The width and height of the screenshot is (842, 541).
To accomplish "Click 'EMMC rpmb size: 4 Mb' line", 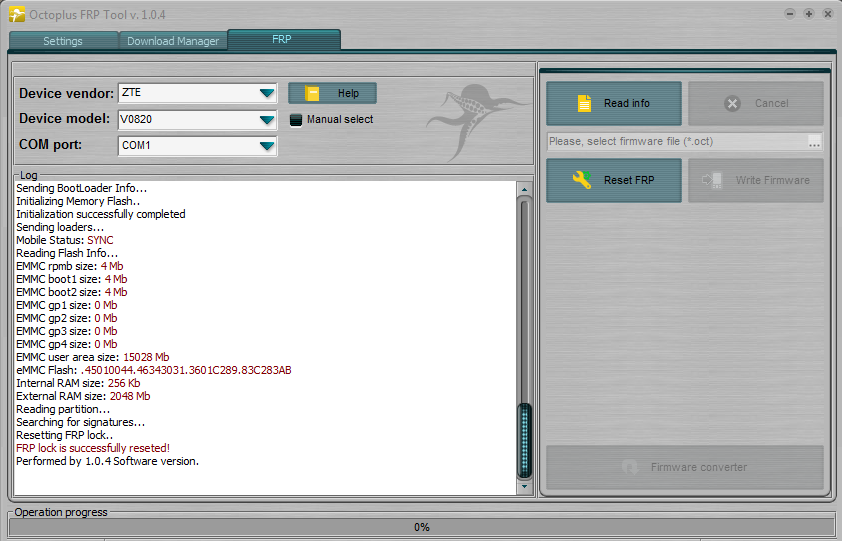I will pos(70,266).
